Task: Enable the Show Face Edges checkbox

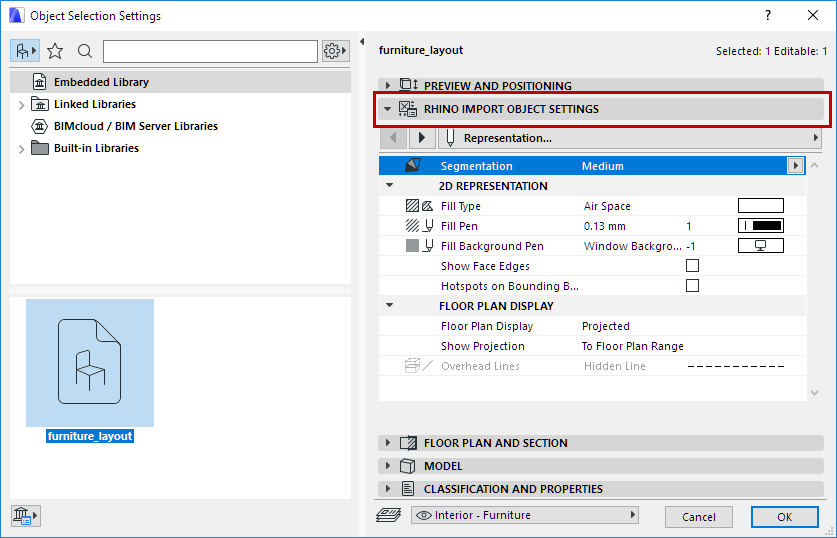Action: click(692, 266)
